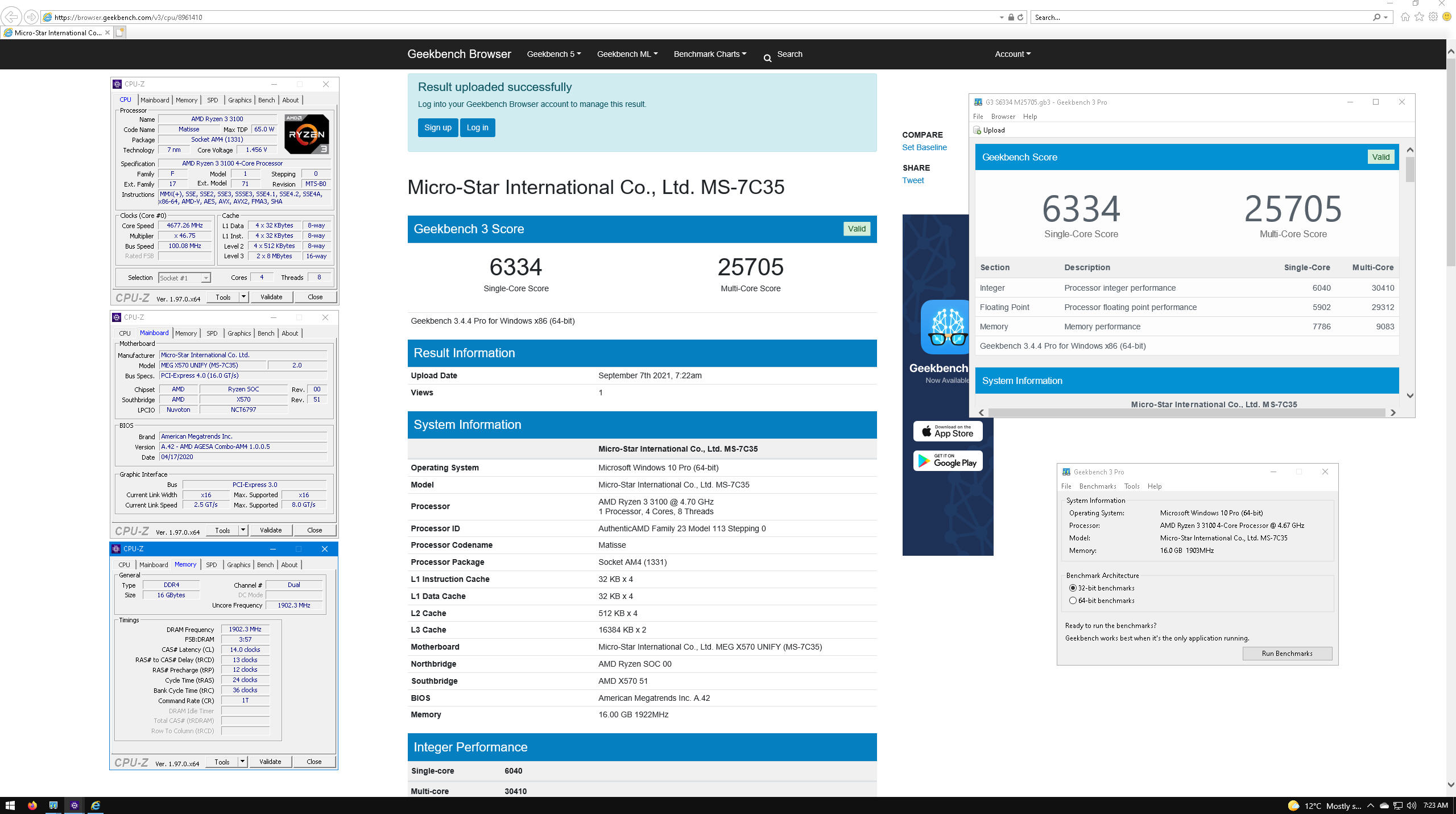Open browser settings gear icon

point(1433,17)
